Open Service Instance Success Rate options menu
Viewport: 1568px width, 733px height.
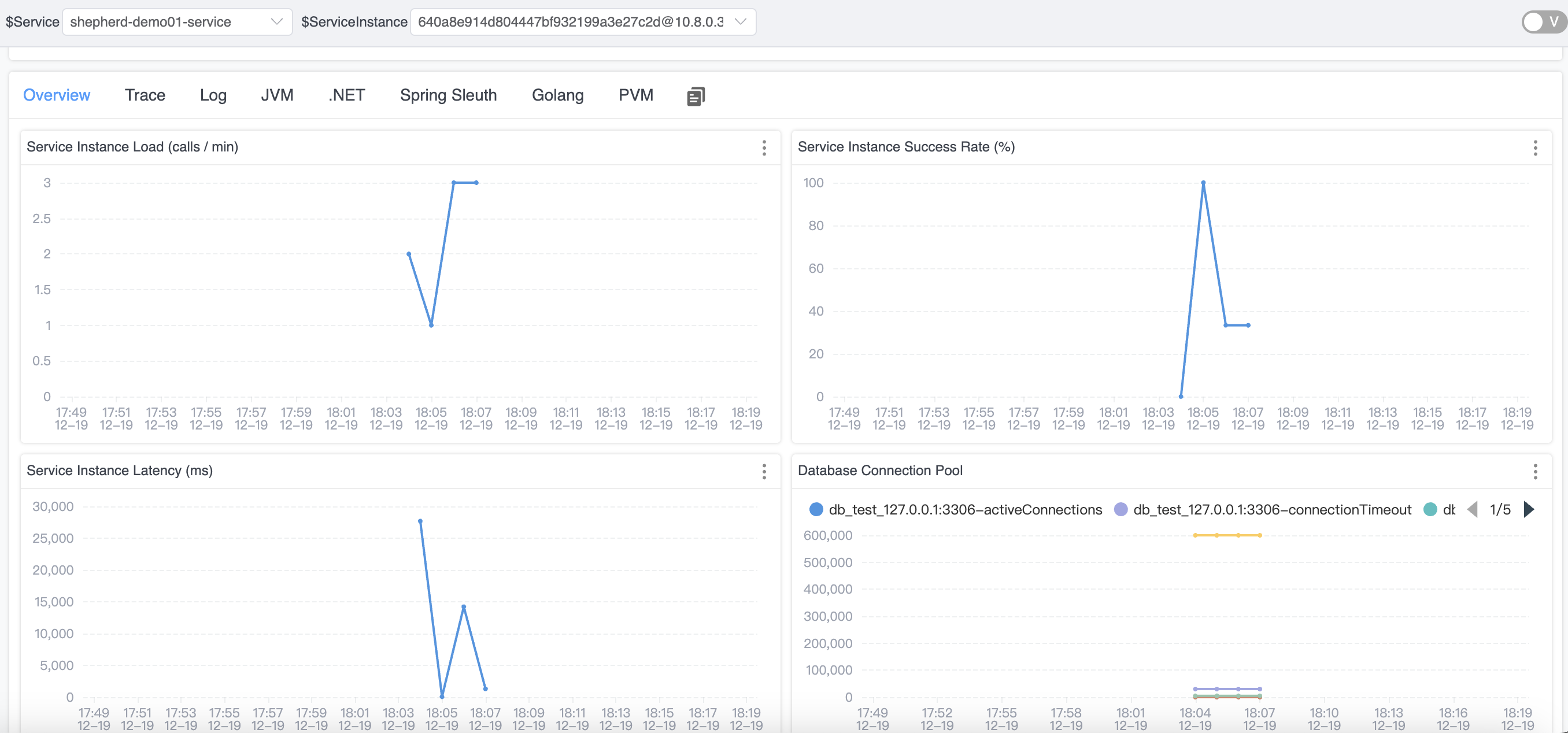(1535, 147)
